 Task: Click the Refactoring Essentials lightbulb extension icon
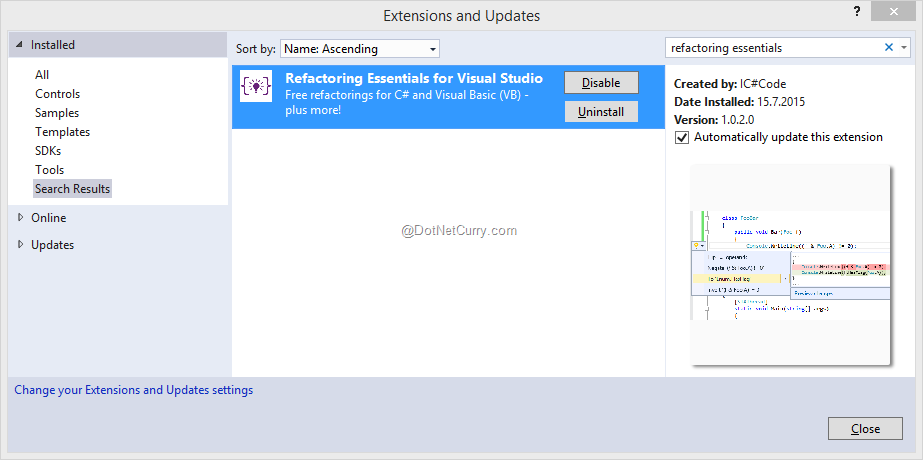click(256, 87)
